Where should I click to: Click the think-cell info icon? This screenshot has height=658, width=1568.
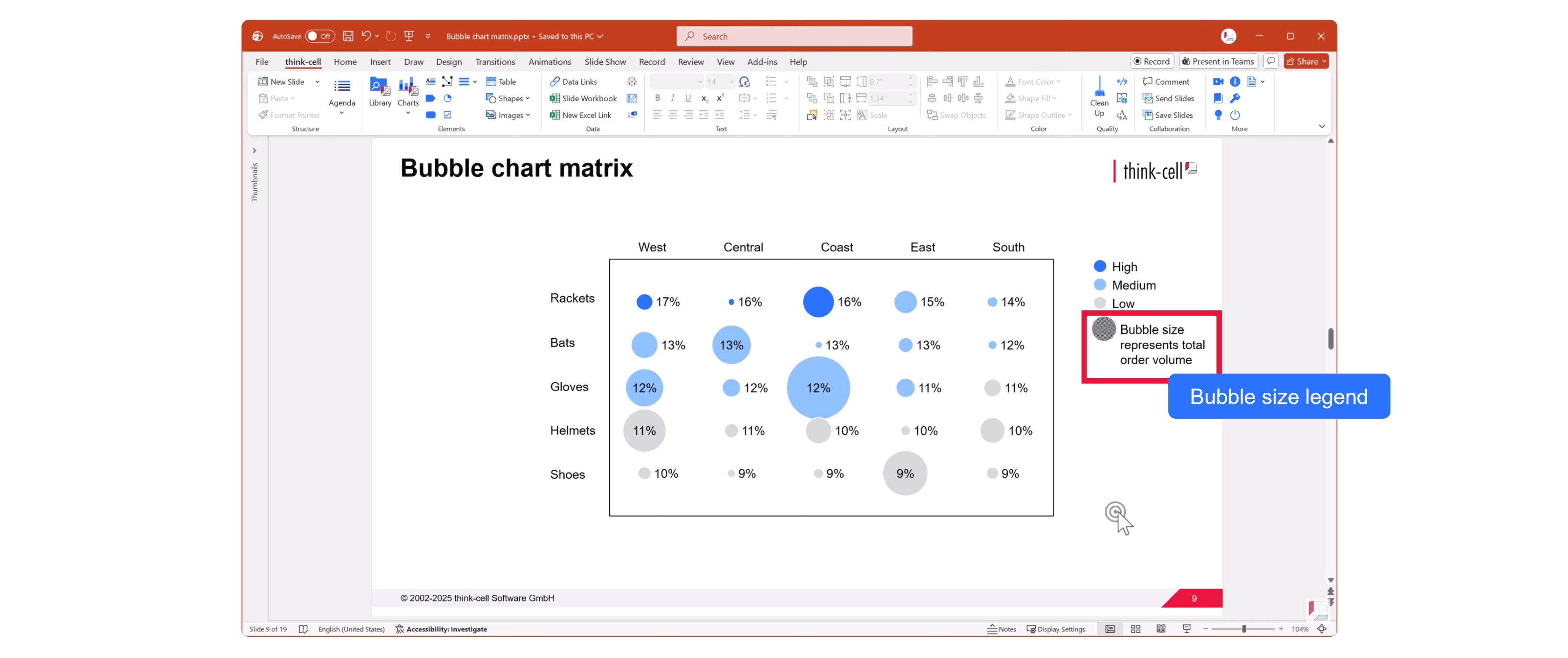click(x=1234, y=82)
